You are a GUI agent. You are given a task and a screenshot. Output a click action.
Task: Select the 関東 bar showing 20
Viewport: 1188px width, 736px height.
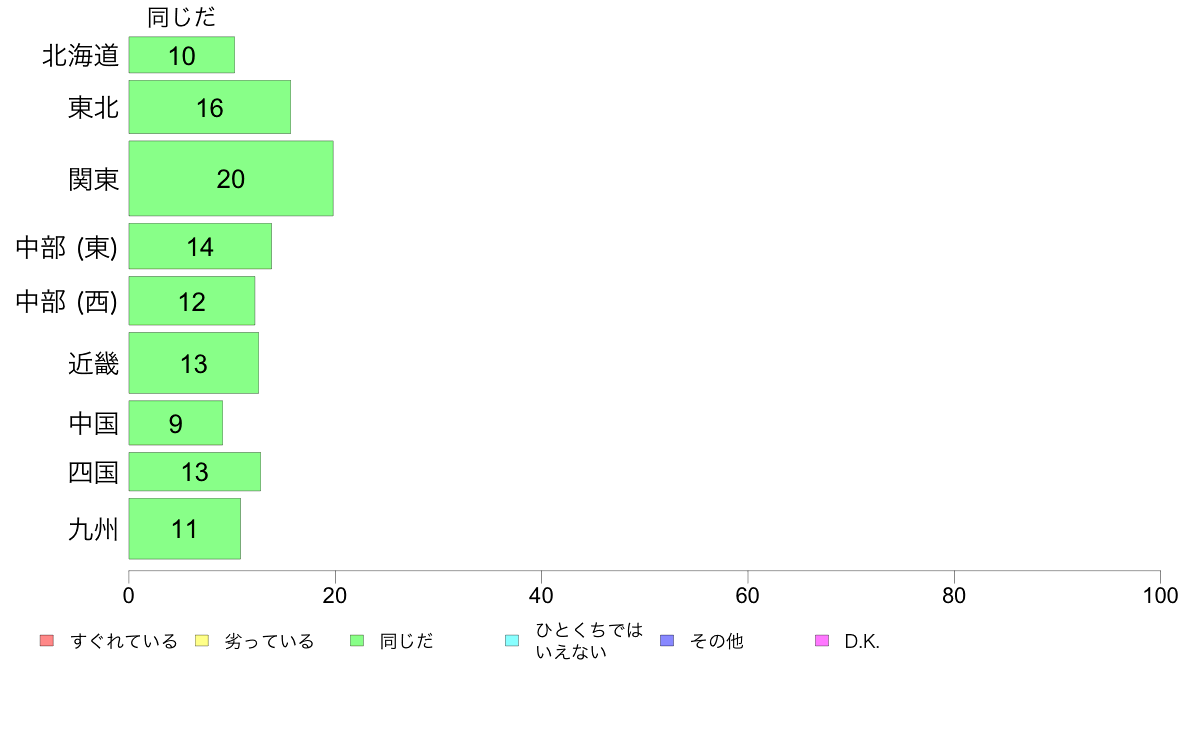[x=231, y=179]
